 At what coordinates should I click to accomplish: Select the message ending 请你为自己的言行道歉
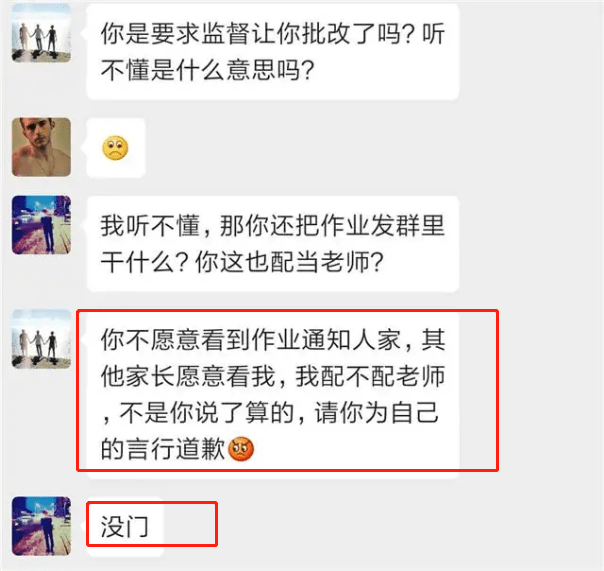(273, 394)
